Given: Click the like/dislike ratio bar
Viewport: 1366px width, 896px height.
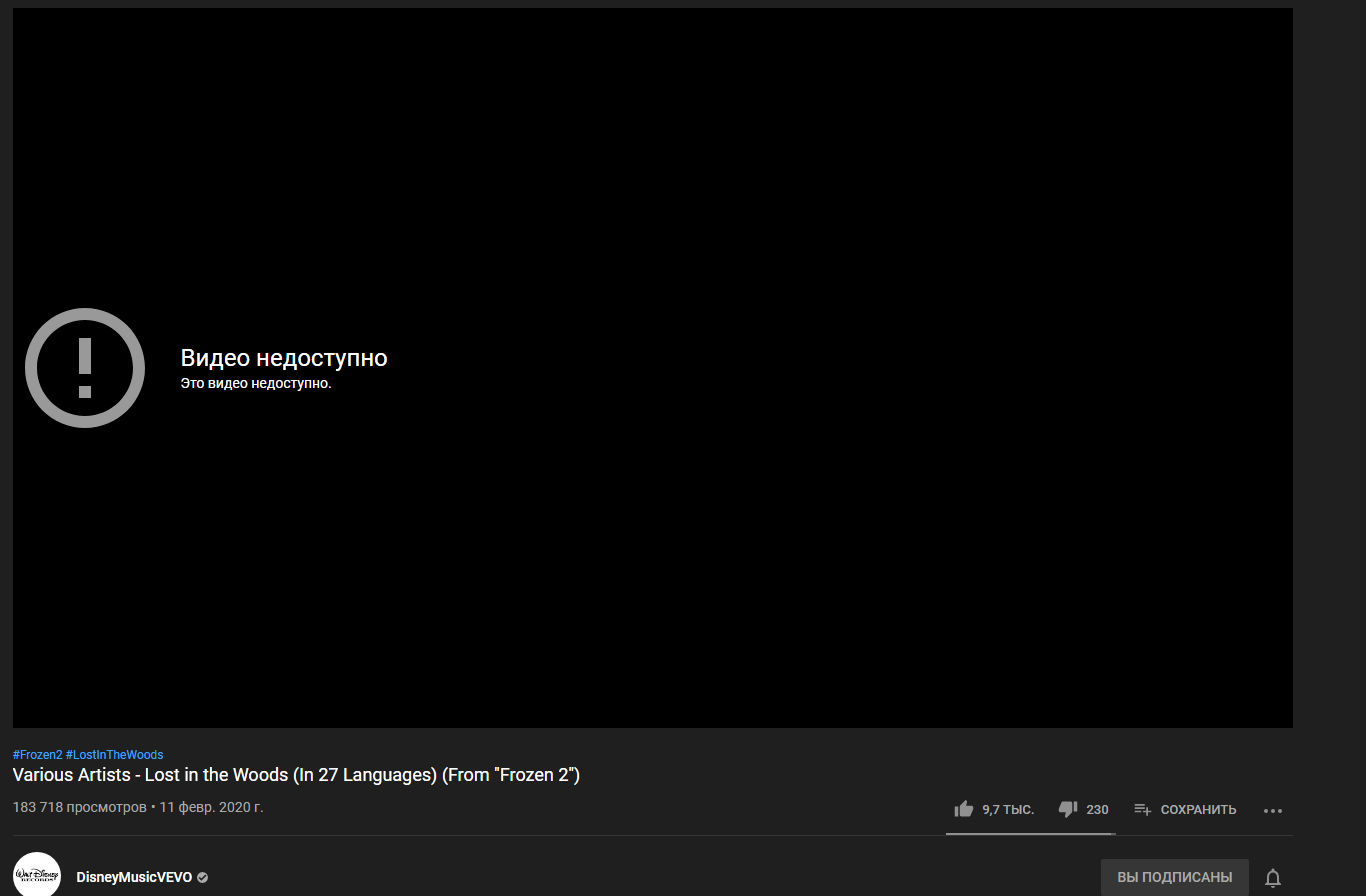Looking at the screenshot, I should click(x=1031, y=833).
